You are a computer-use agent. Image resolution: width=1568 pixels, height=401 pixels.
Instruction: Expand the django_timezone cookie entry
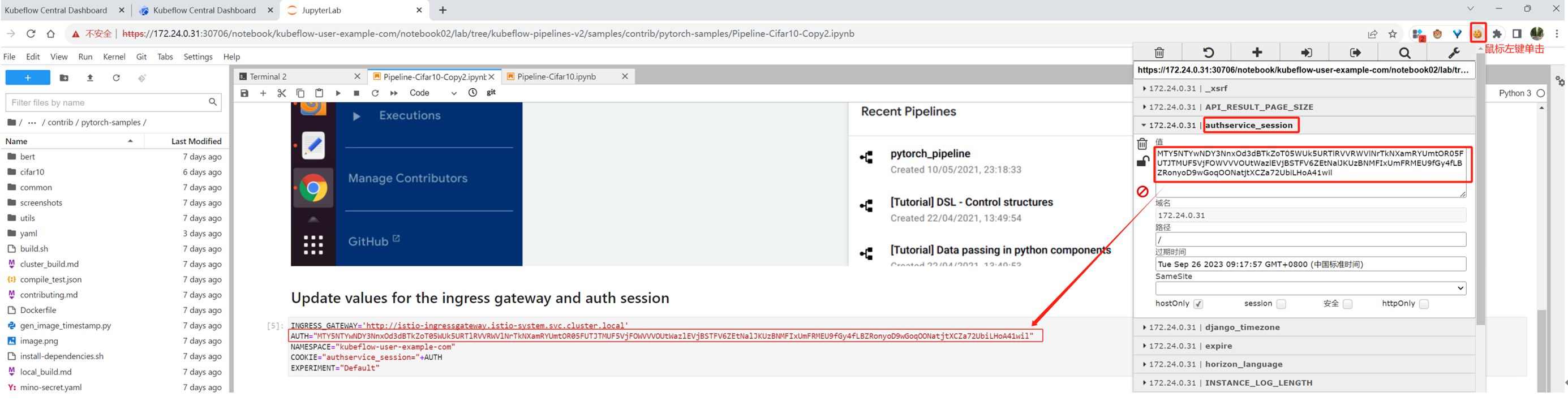pos(1241,327)
